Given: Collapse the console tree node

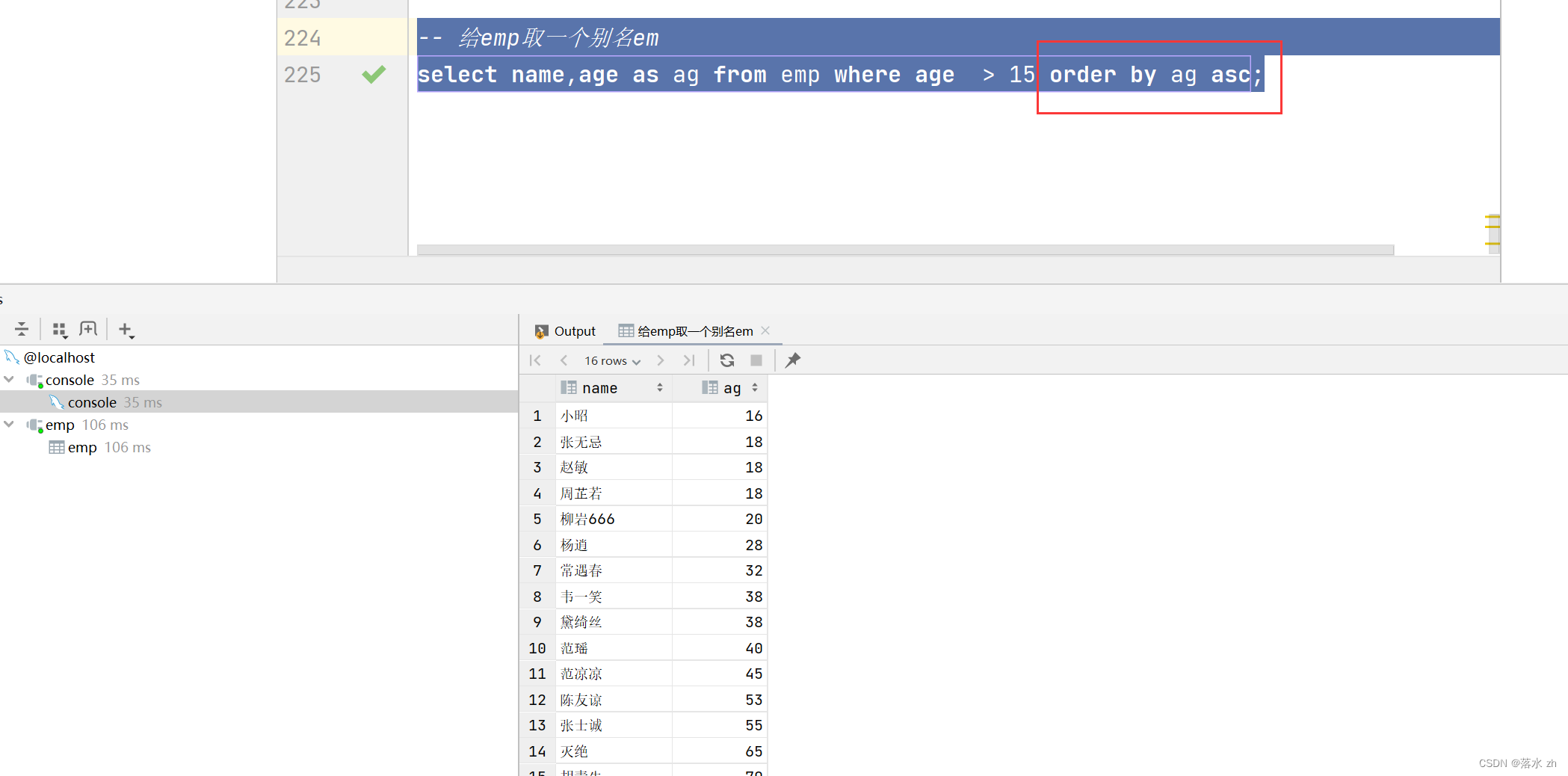Looking at the screenshot, I should 9,380.
